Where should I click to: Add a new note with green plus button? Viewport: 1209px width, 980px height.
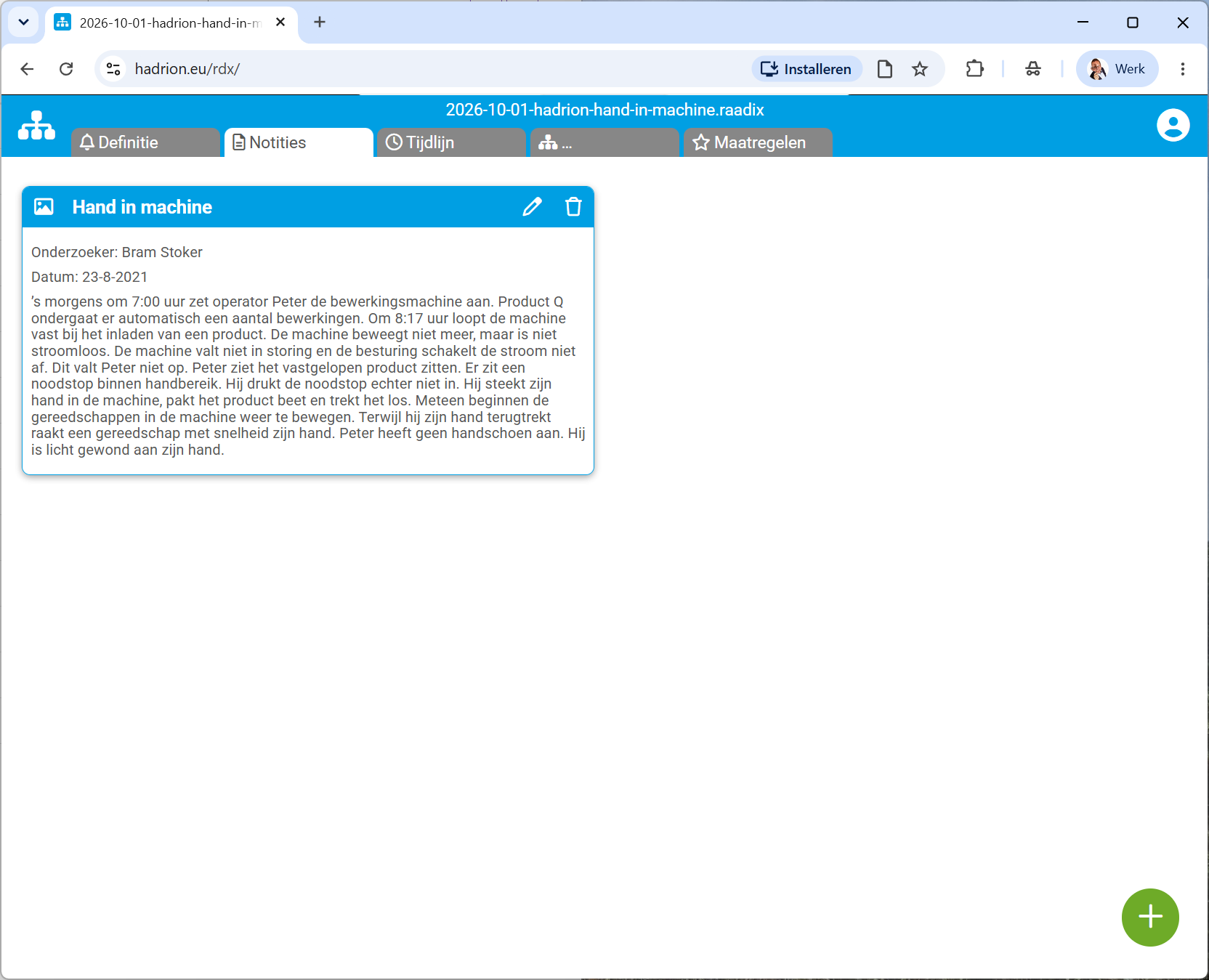click(x=1150, y=917)
